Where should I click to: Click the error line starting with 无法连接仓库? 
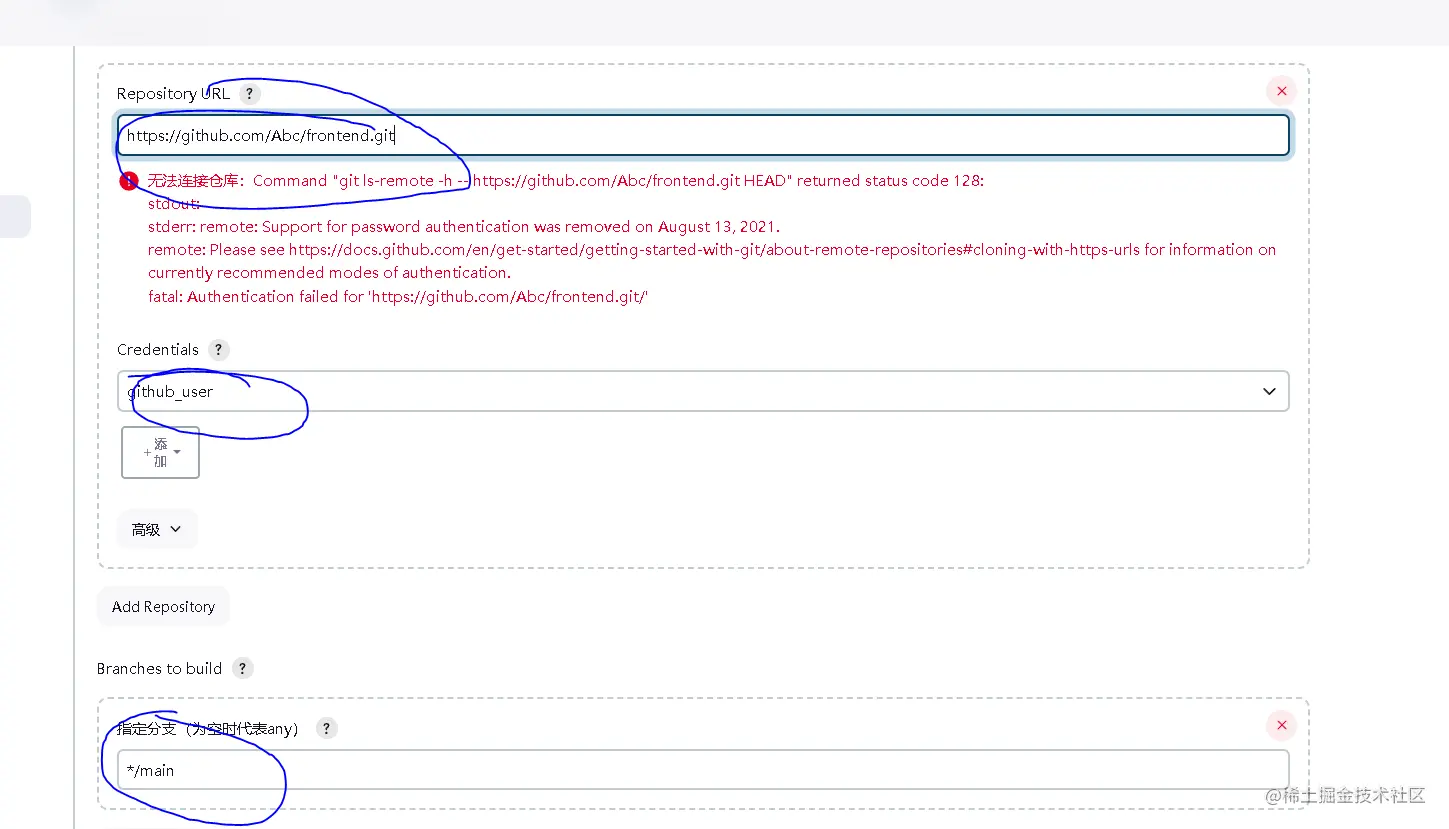[566, 181]
